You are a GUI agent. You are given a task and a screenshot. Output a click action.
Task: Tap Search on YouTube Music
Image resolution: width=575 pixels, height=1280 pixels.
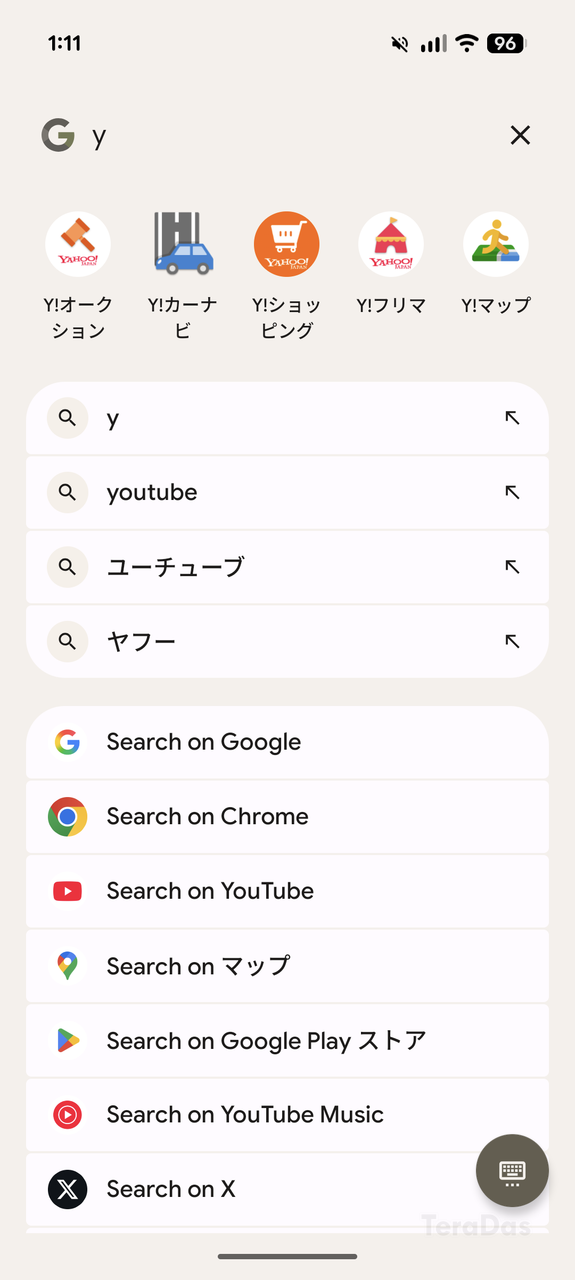click(287, 1115)
